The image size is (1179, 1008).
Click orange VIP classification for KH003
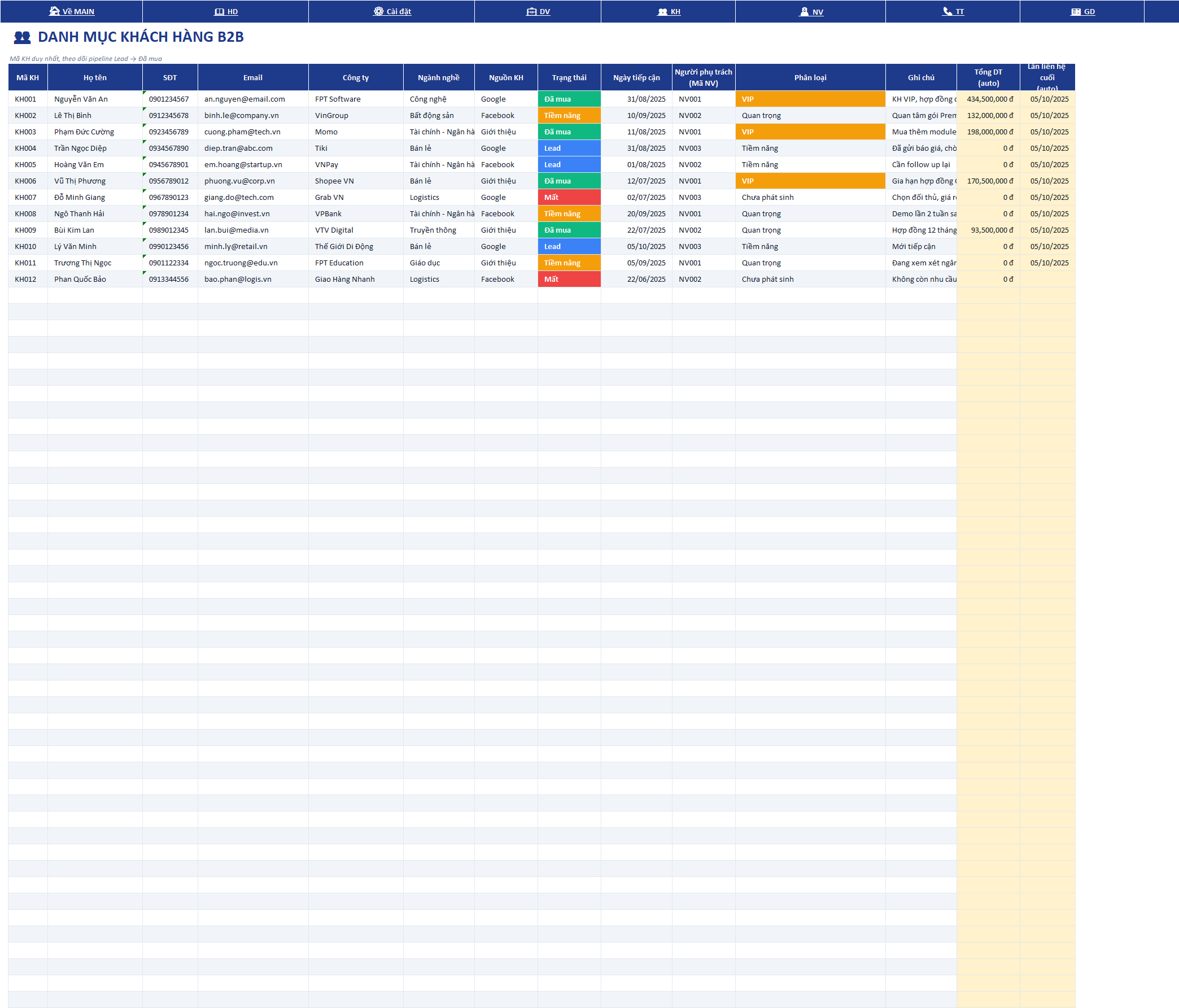click(810, 132)
